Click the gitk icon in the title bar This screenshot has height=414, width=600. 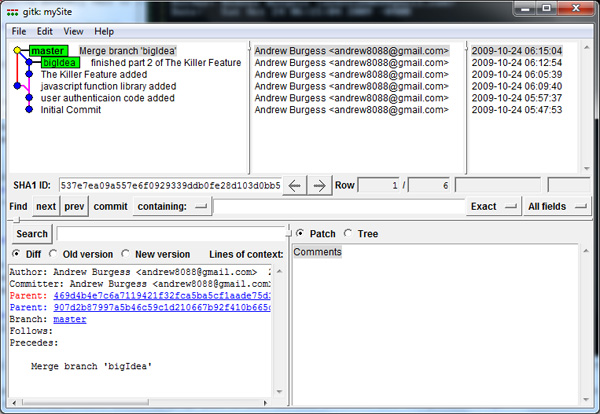pos(12,12)
